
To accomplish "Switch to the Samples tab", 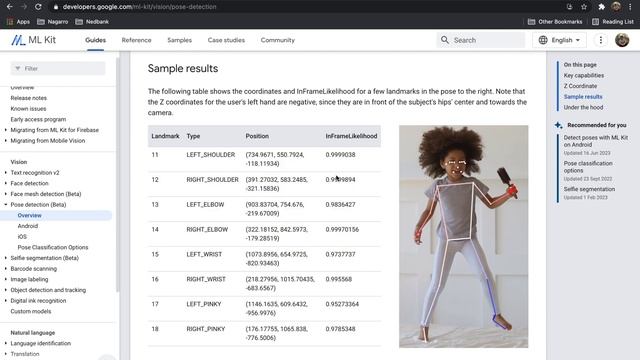I will pyautogui.click(x=180, y=40).
